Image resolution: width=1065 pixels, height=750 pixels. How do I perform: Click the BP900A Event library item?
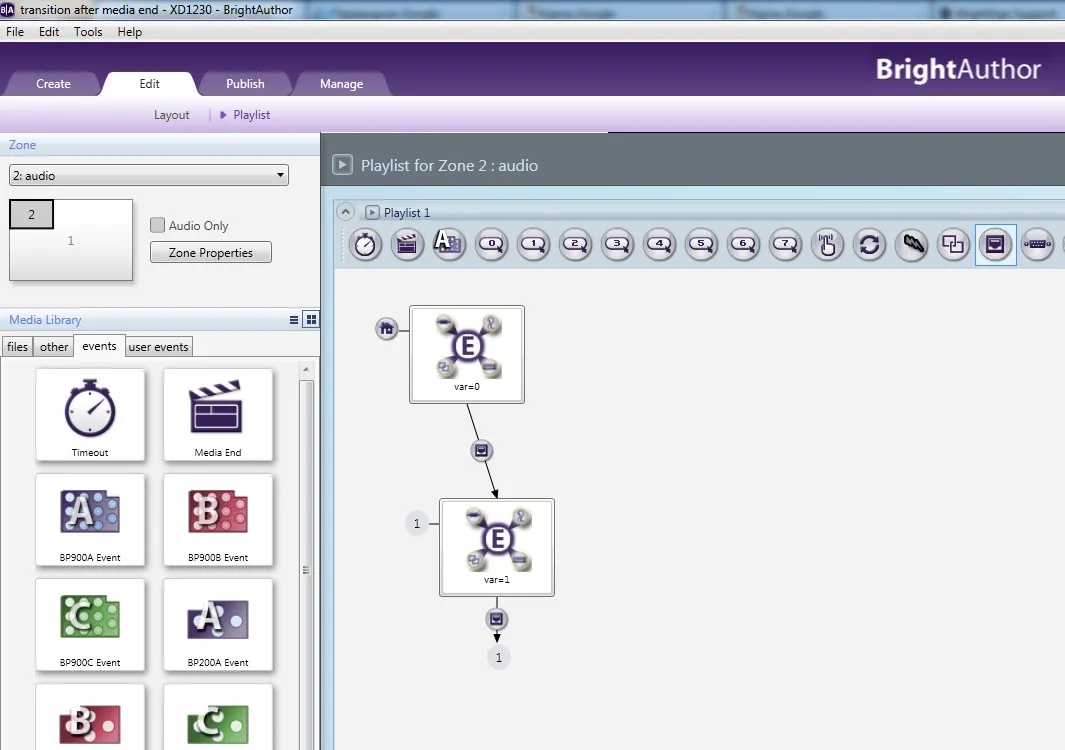[x=90, y=520]
